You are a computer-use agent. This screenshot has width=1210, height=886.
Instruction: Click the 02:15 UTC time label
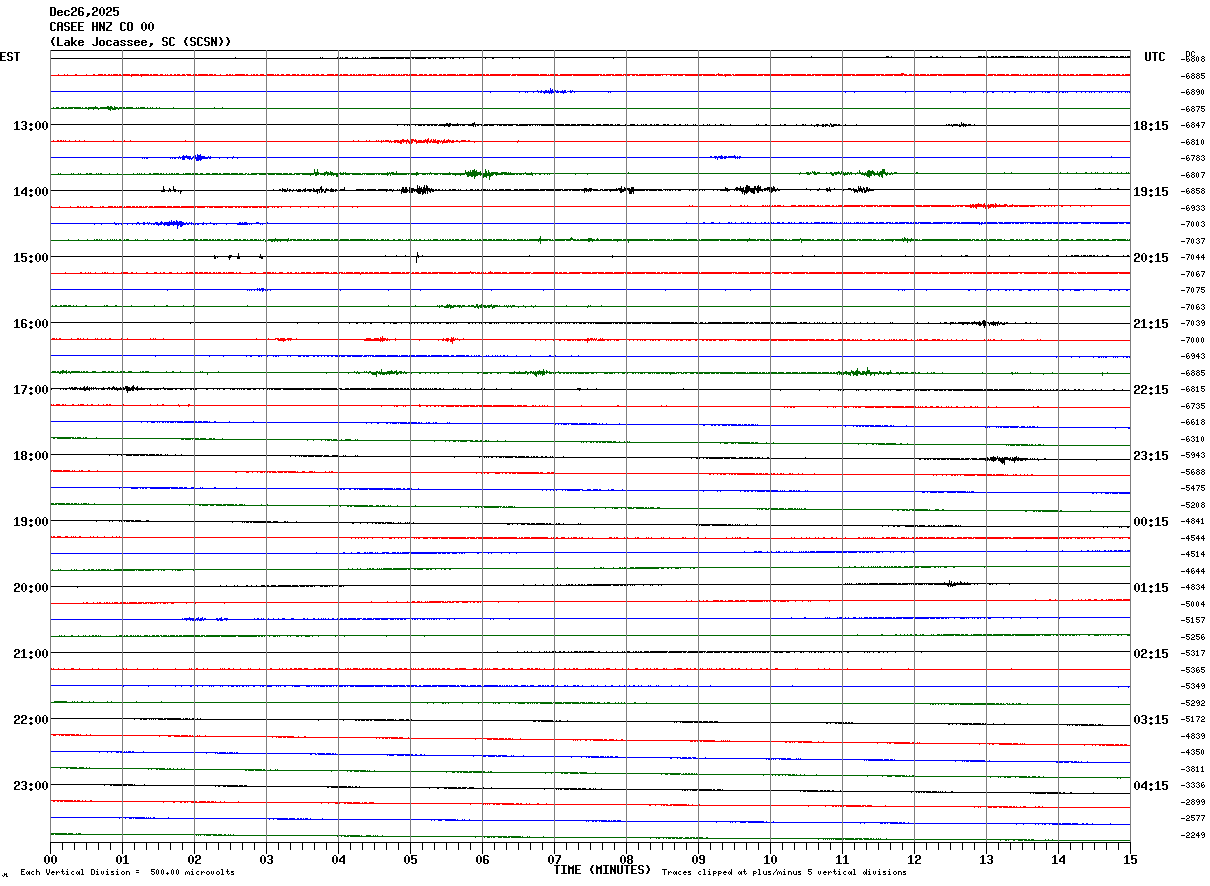pos(1151,654)
